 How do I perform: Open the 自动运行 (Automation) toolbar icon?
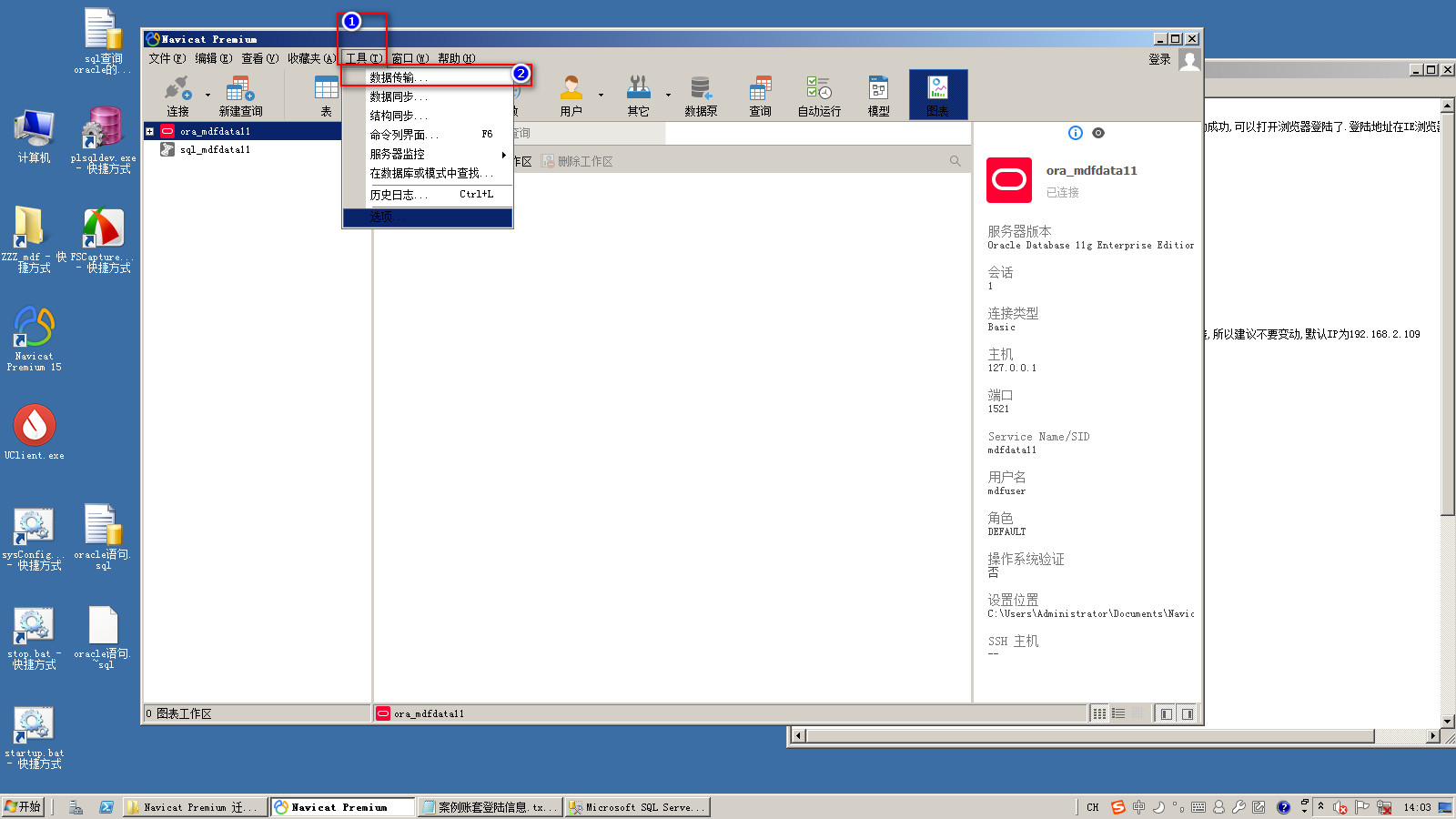pos(819,95)
